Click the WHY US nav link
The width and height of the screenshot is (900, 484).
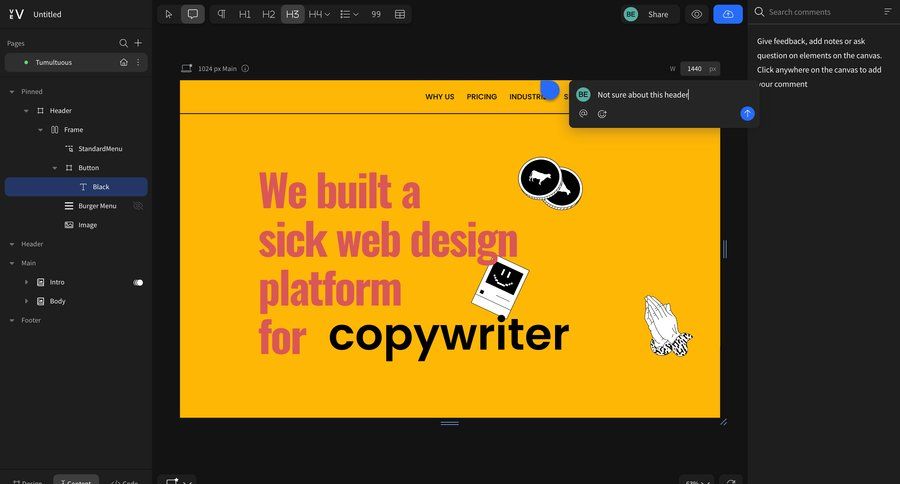[440, 97]
